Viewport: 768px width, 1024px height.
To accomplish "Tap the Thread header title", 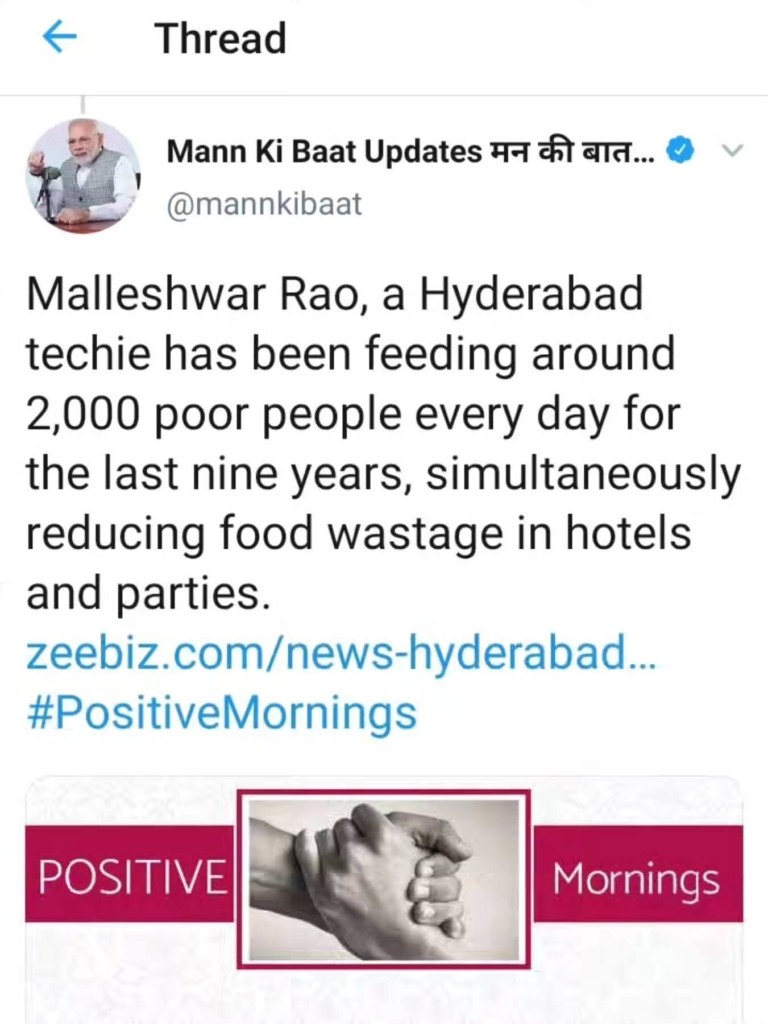I will pos(220,38).
